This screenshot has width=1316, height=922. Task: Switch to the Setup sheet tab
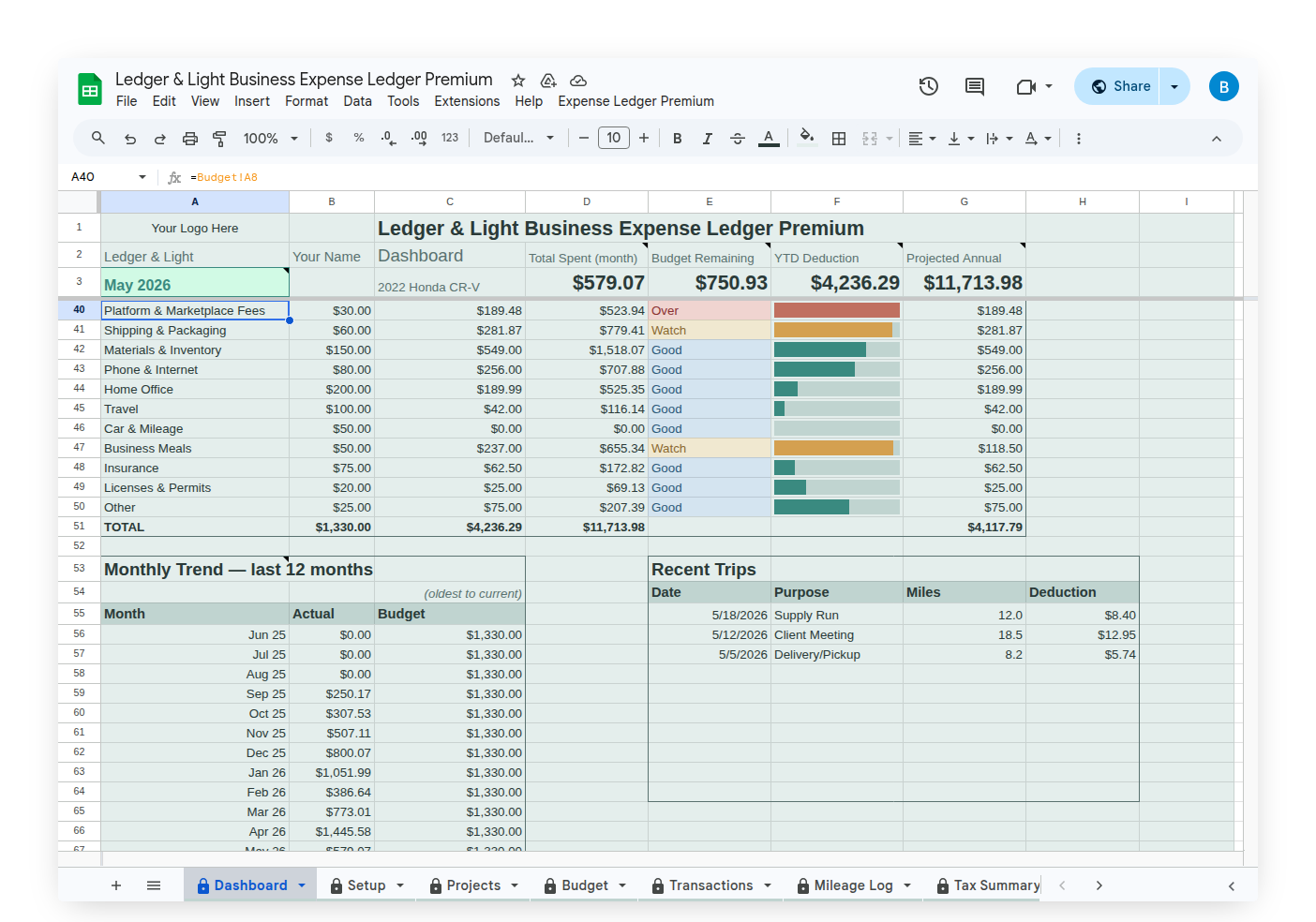coord(366,885)
